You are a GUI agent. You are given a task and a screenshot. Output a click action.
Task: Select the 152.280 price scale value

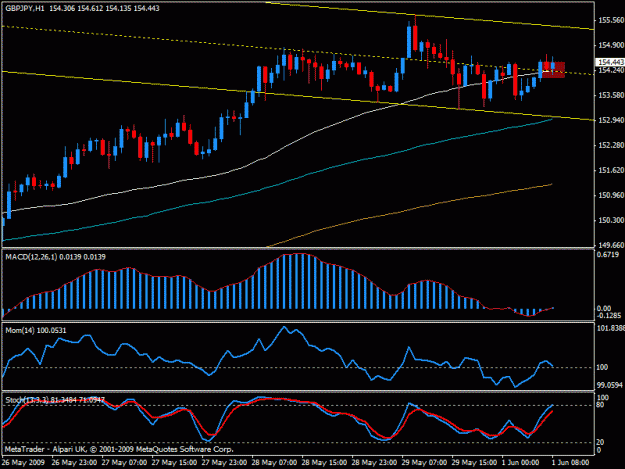[x=611, y=145]
